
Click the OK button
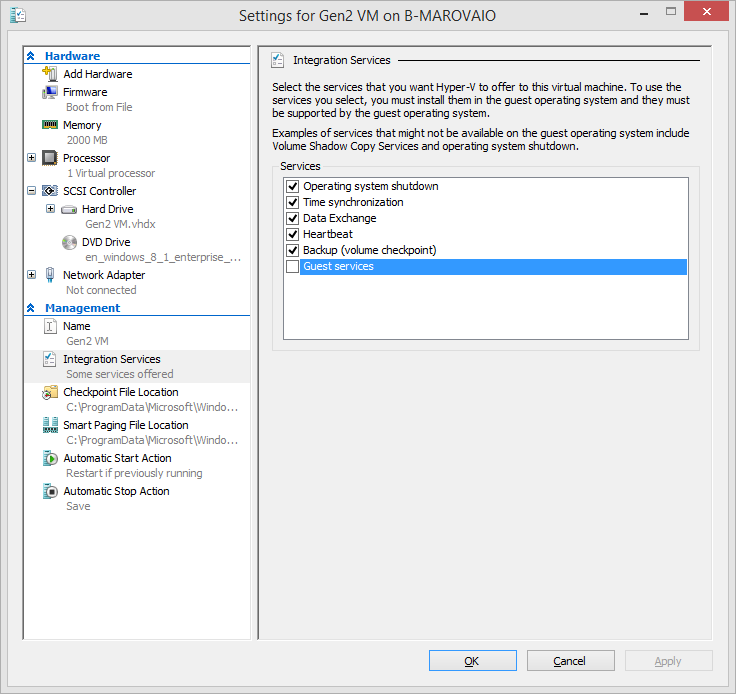point(472,661)
